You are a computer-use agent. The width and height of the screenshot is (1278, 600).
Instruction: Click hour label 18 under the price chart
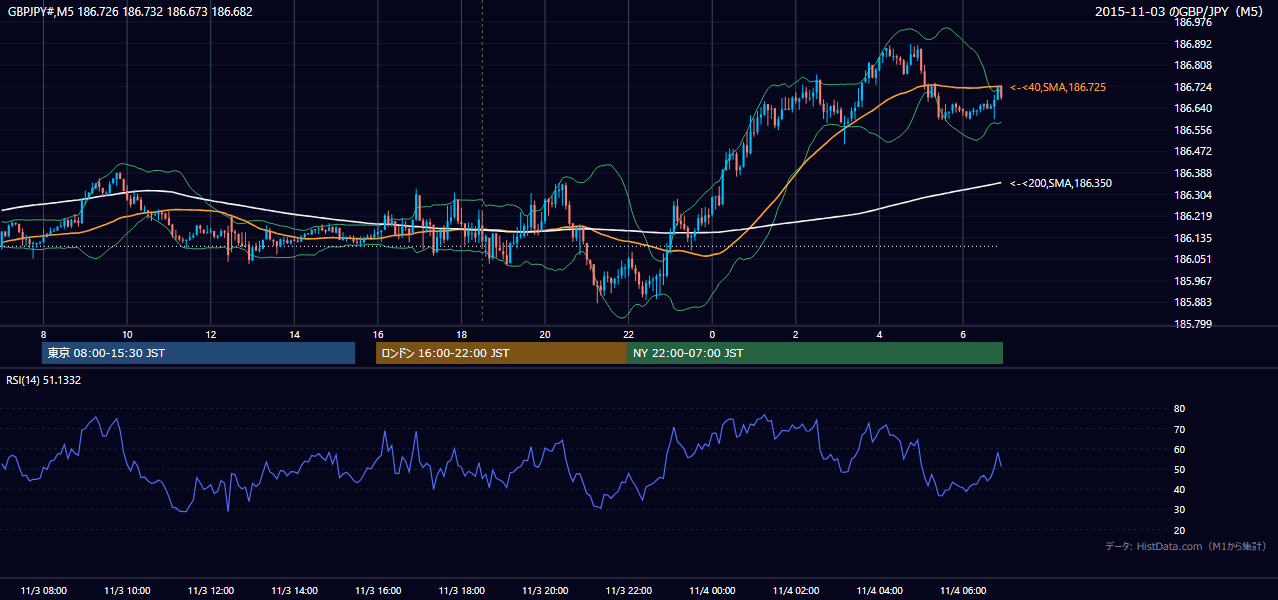(461, 334)
